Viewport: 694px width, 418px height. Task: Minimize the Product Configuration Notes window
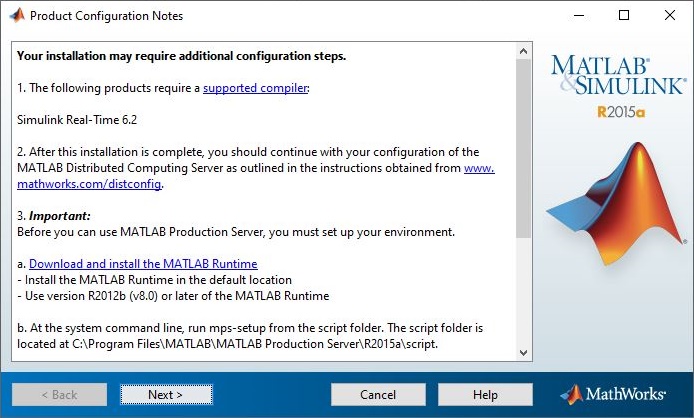tap(579, 15)
